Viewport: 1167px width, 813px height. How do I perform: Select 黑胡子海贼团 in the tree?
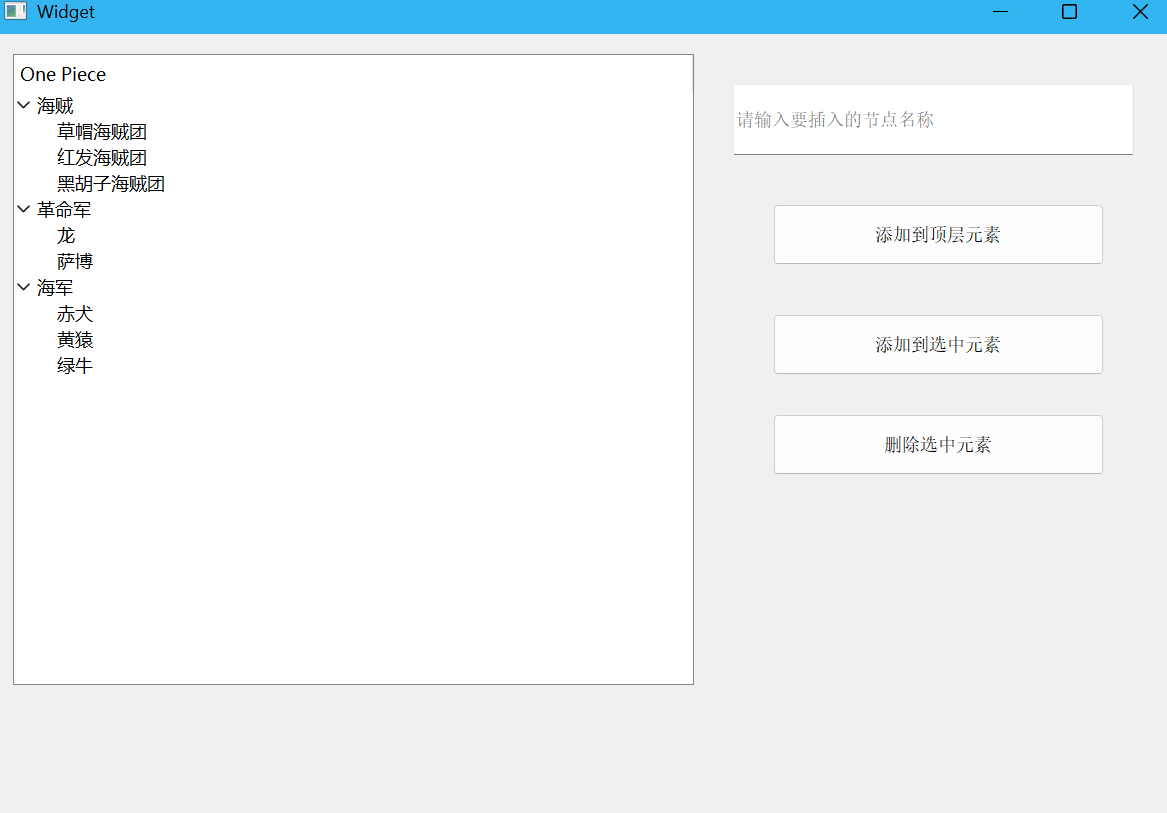pos(111,184)
